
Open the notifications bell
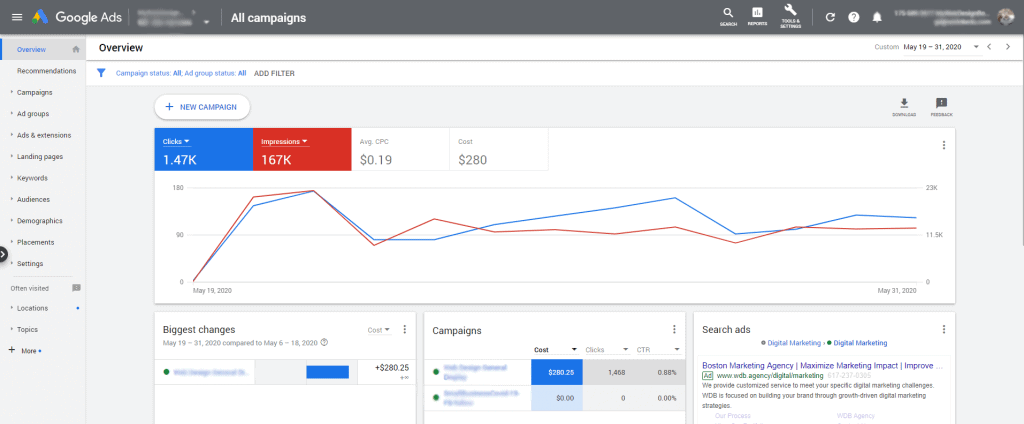point(877,18)
